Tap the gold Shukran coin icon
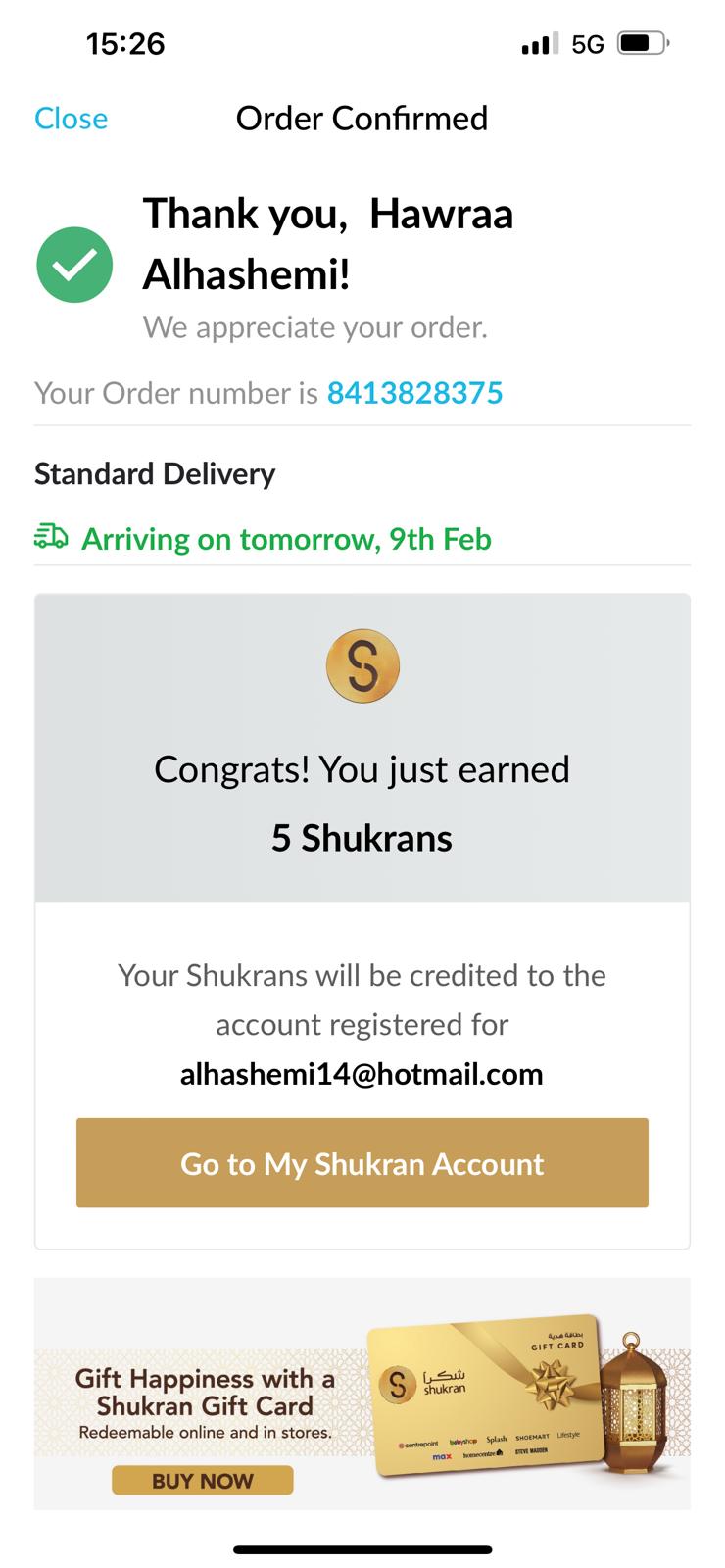The height and width of the screenshot is (1568, 725). coord(362,666)
